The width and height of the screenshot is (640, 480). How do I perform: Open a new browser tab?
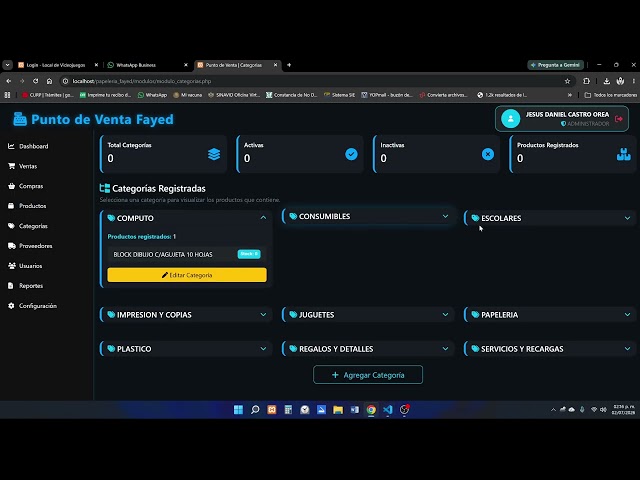click(x=289, y=65)
